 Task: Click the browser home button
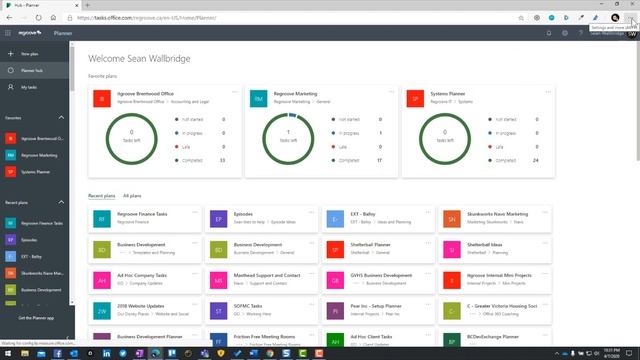53,18
